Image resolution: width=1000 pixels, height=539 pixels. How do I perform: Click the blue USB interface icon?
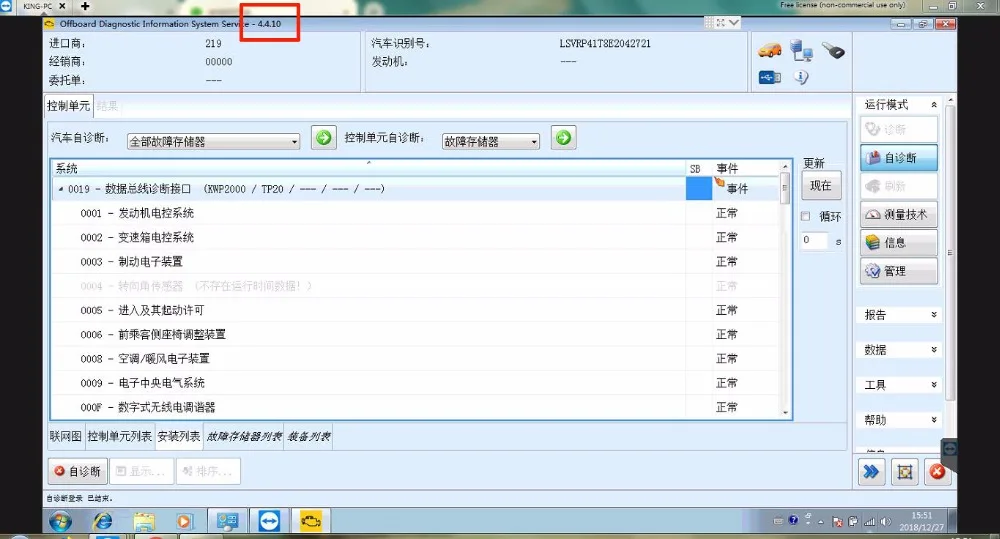tap(770, 77)
